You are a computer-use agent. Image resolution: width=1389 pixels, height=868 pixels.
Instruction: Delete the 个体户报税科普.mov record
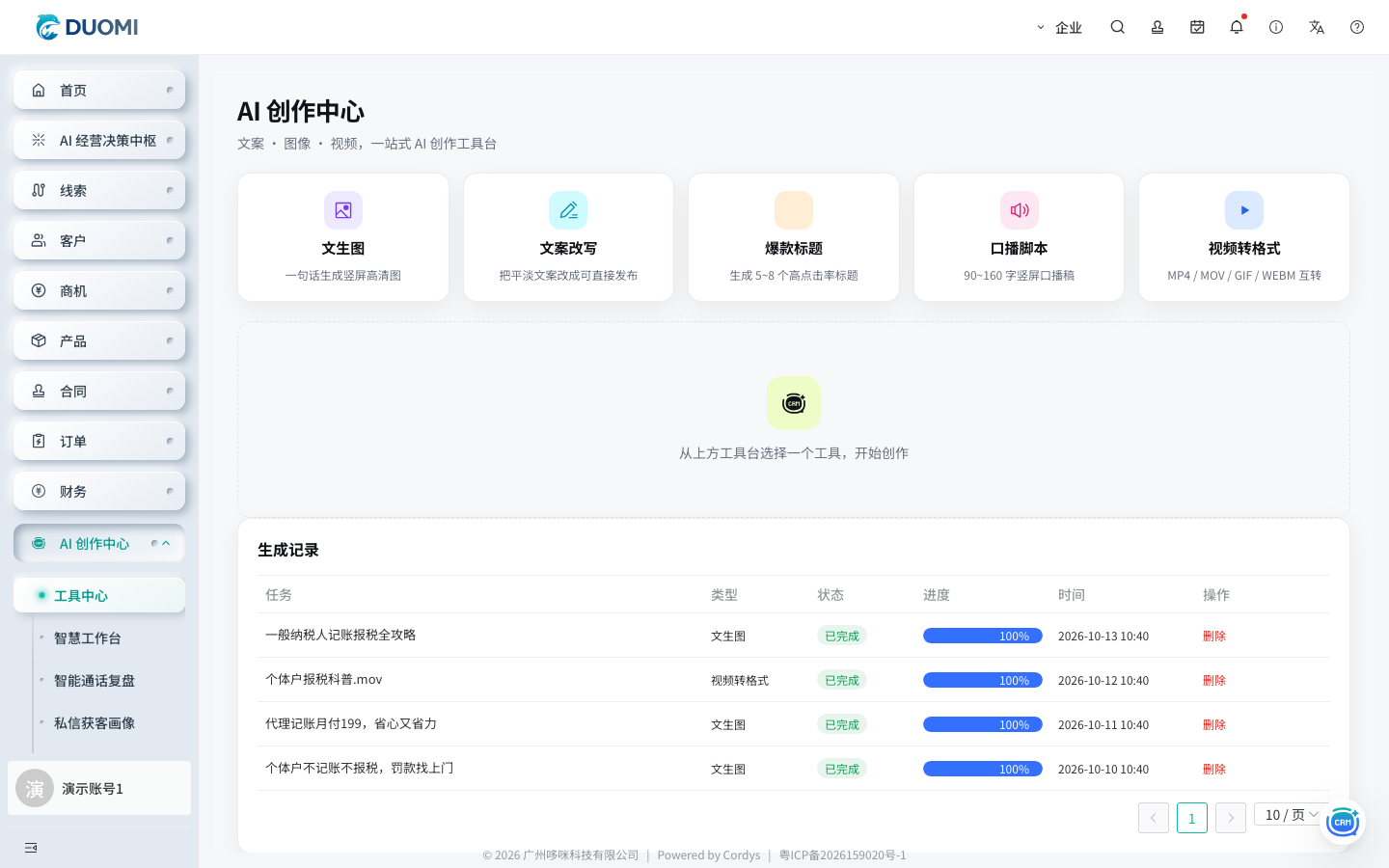[x=1214, y=681]
